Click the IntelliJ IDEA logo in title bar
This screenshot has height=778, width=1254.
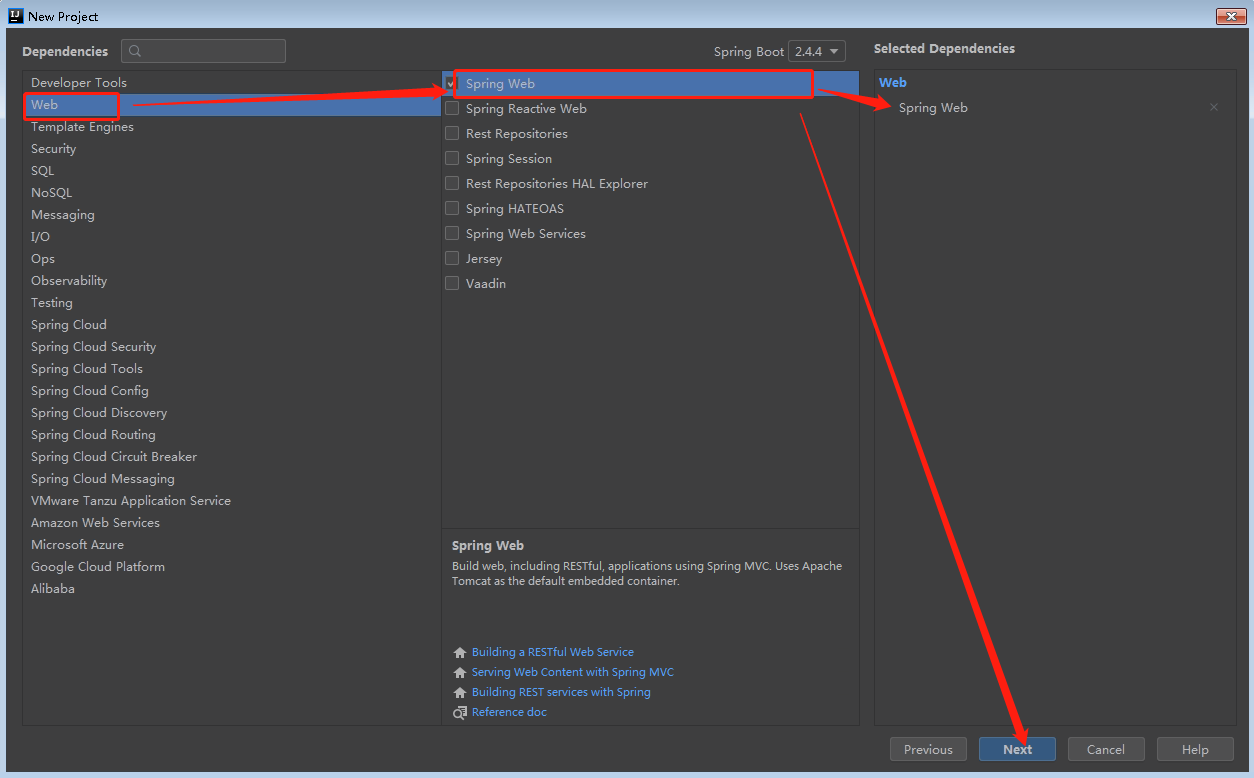click(x=15, y=16)
